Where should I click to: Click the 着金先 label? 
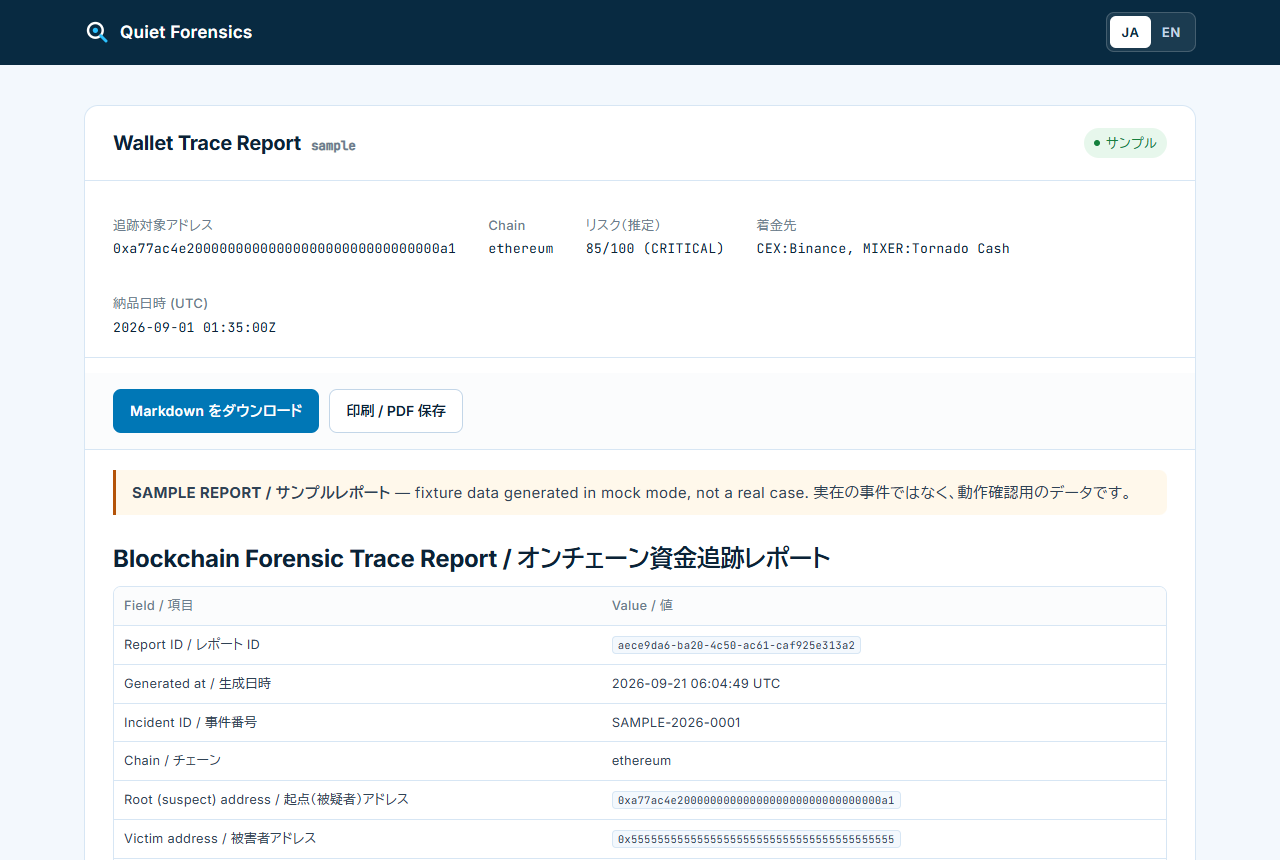777,226
